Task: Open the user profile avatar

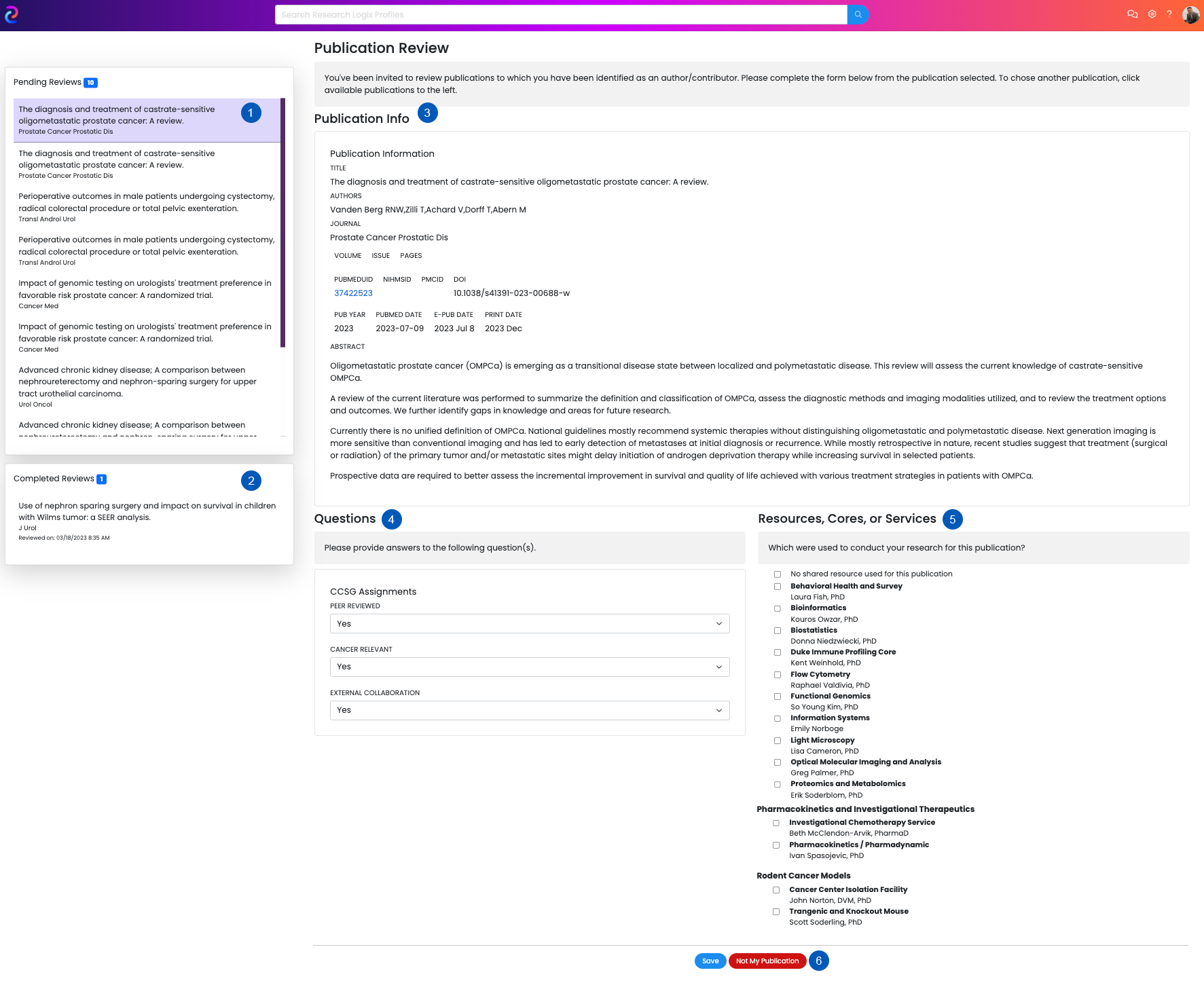Action: [1190, 14]
